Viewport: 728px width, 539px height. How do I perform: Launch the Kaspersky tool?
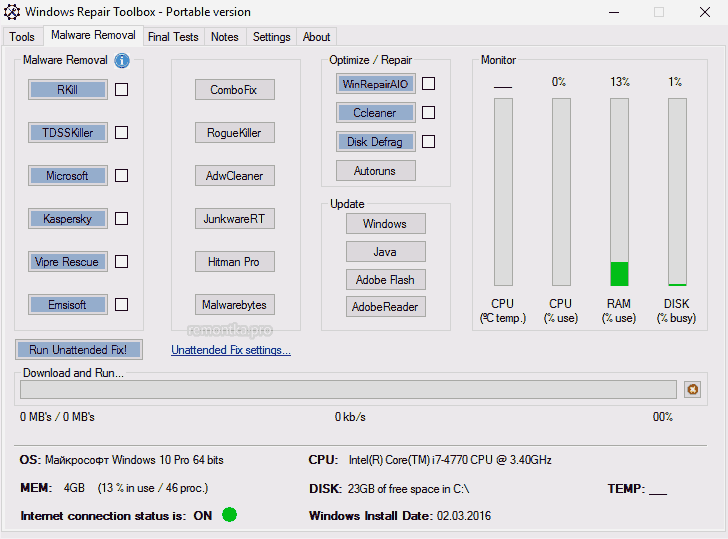click(x=68, y=219)
